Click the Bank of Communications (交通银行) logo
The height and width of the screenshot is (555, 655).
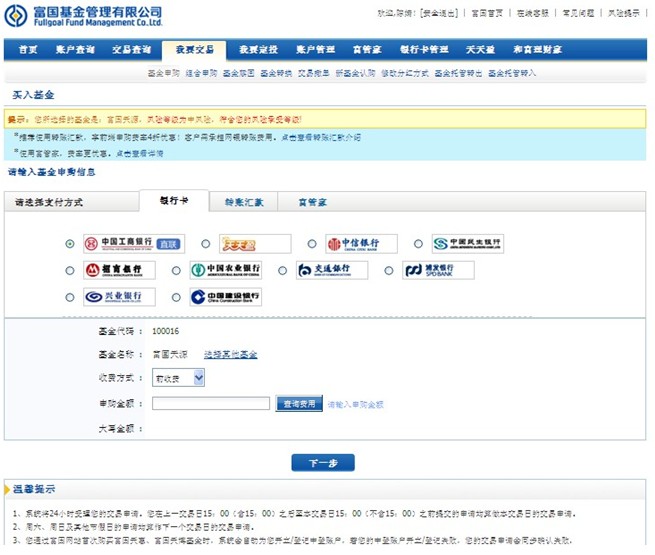(332, 271)
